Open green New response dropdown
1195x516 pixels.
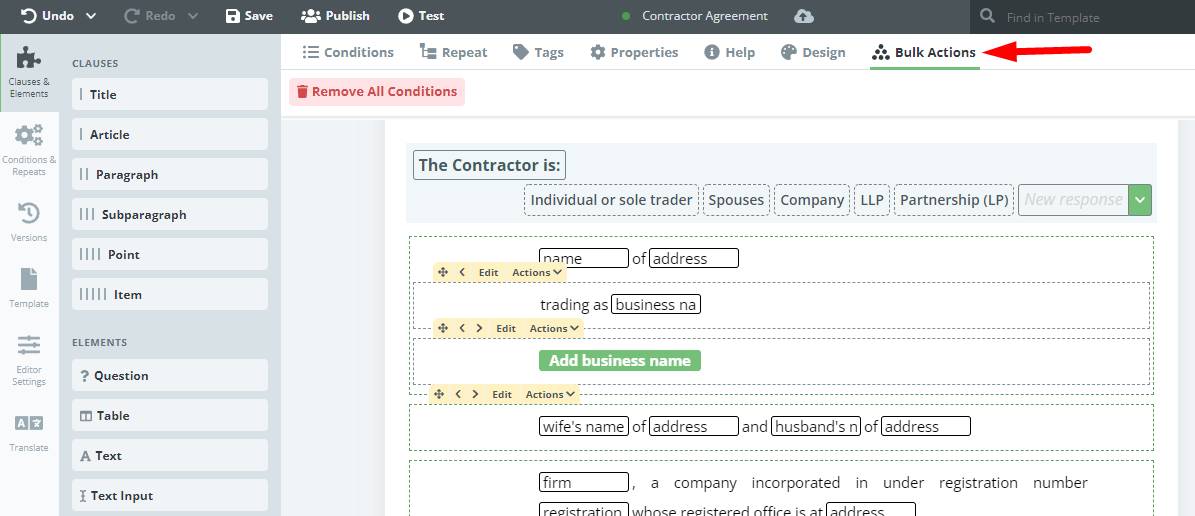click(1139, 200)
